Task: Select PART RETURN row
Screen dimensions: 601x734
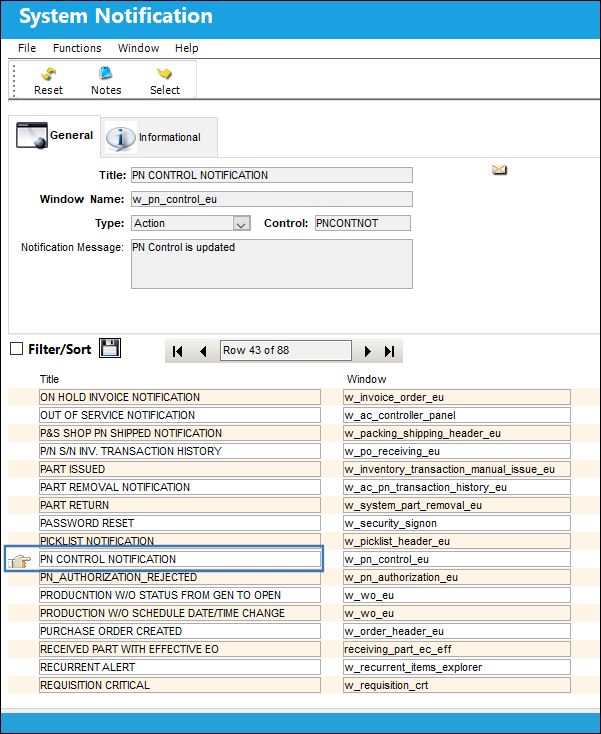Action: [x=180, y=505]
